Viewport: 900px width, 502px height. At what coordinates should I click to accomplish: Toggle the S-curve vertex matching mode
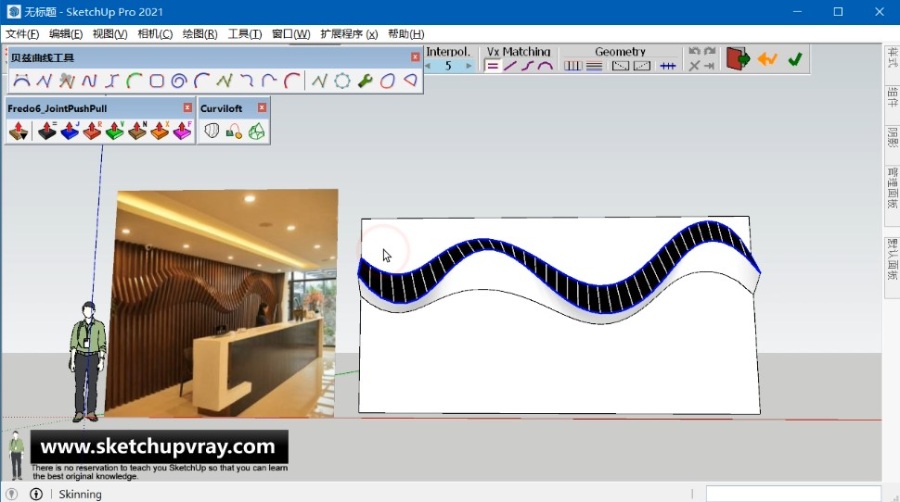[527, 66]
